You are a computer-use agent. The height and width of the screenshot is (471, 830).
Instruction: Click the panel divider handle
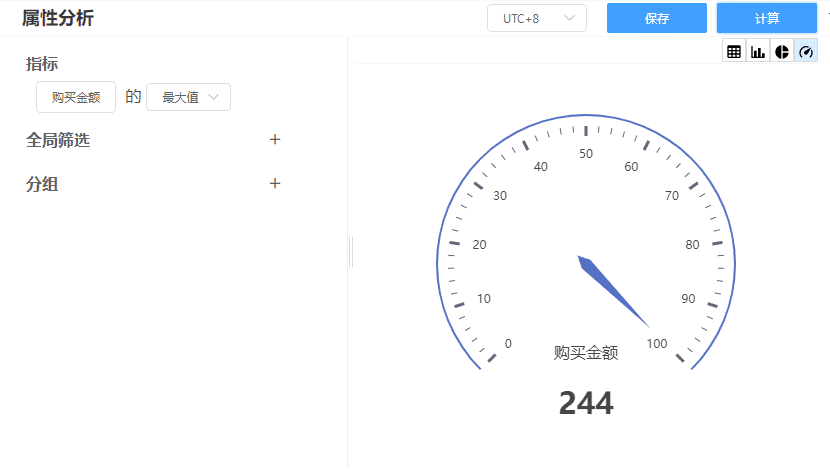(x=351, y=252)
